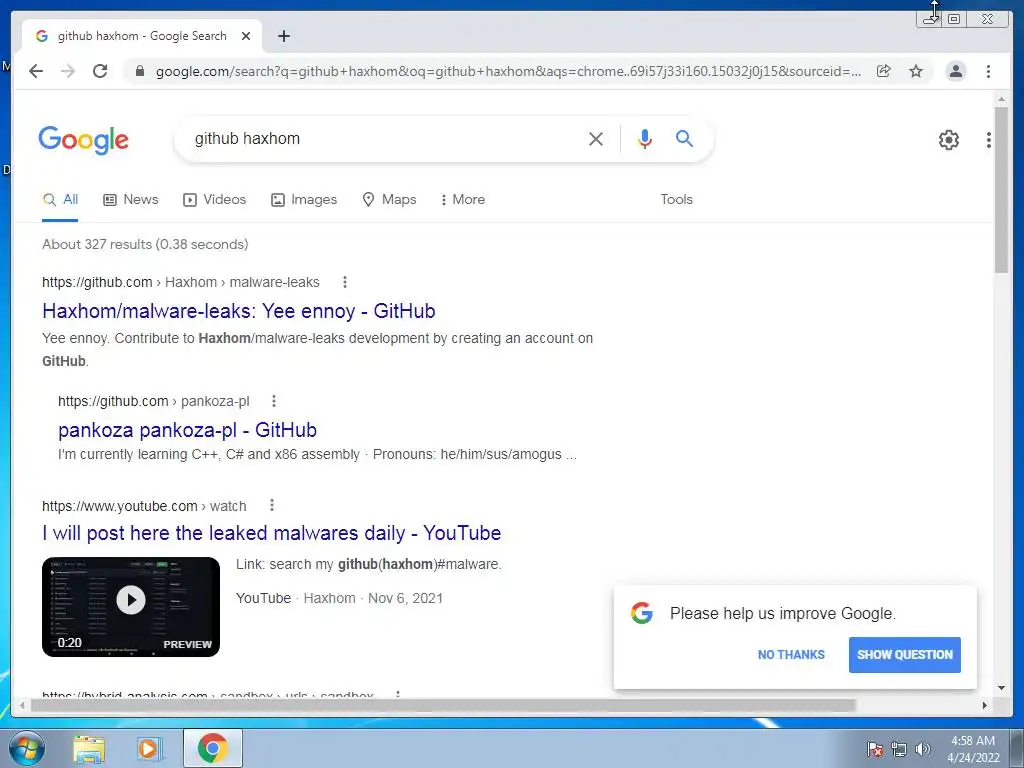
Task: Open the Action Center flag icon
Action: point(875,749)
